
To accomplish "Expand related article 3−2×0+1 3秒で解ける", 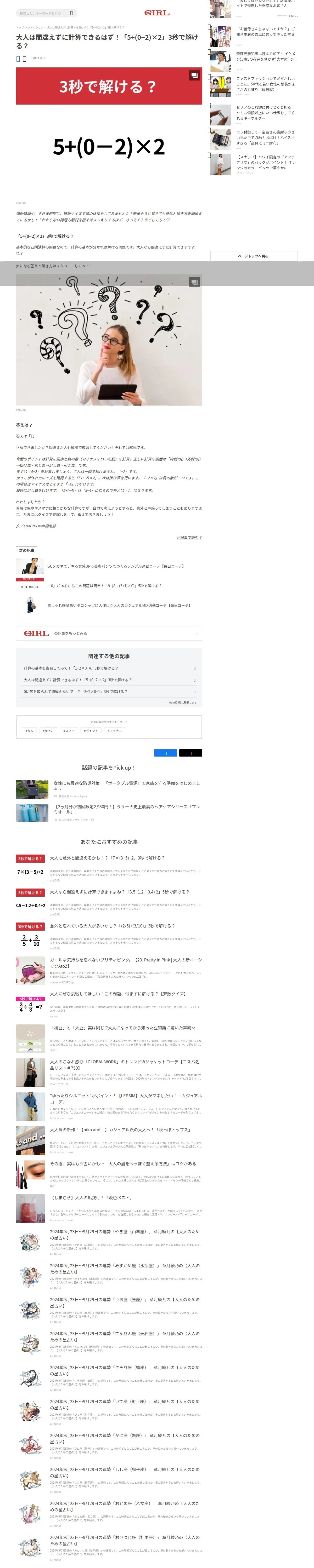I will click(109, 691).
